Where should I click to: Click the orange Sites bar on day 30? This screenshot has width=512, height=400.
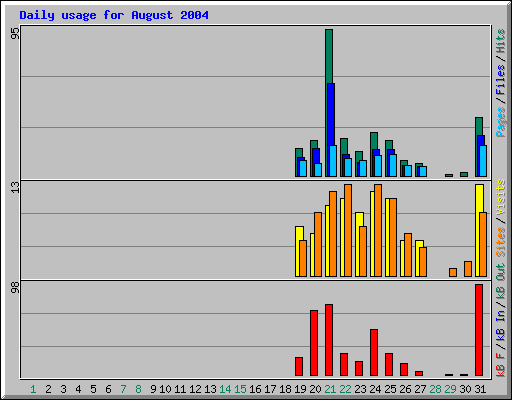click(x=468, y=269)
